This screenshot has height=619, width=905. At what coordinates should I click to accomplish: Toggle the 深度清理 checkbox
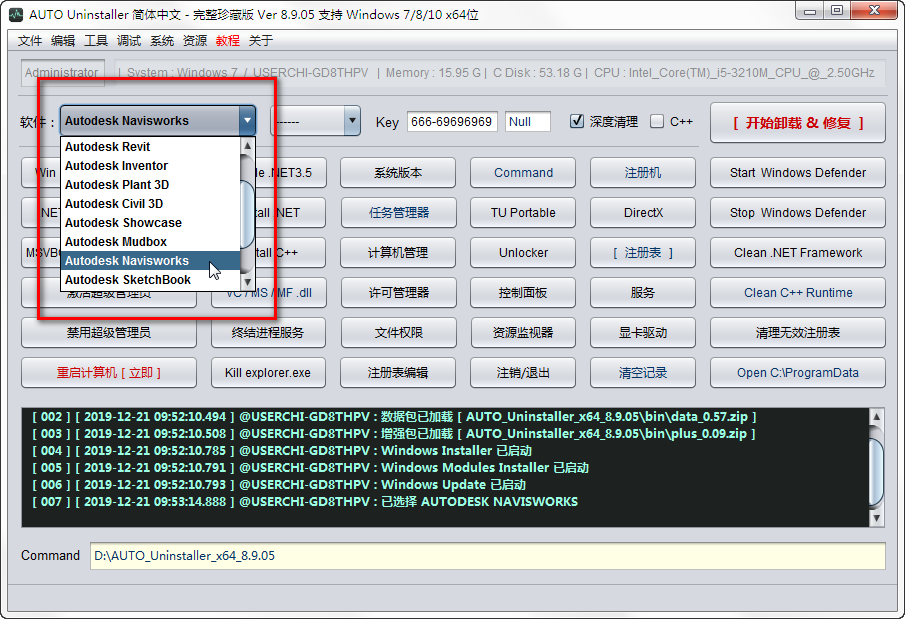coord(577,121)
